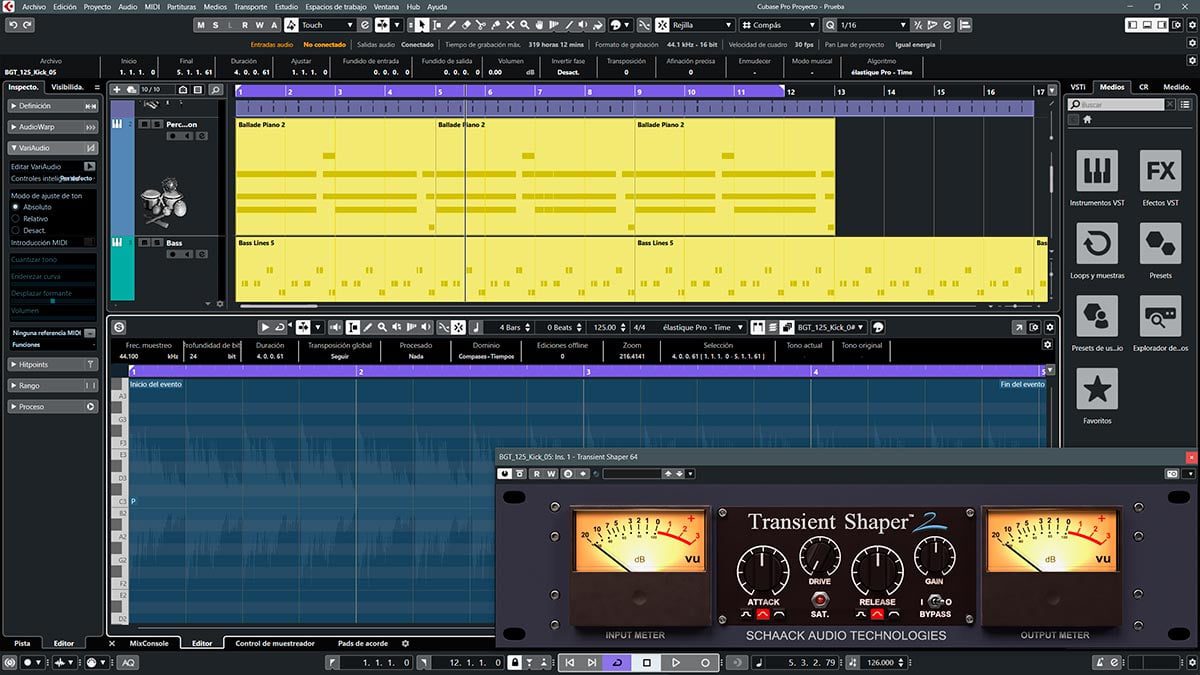Open Touch automation mode dropdown

[327, 25]
